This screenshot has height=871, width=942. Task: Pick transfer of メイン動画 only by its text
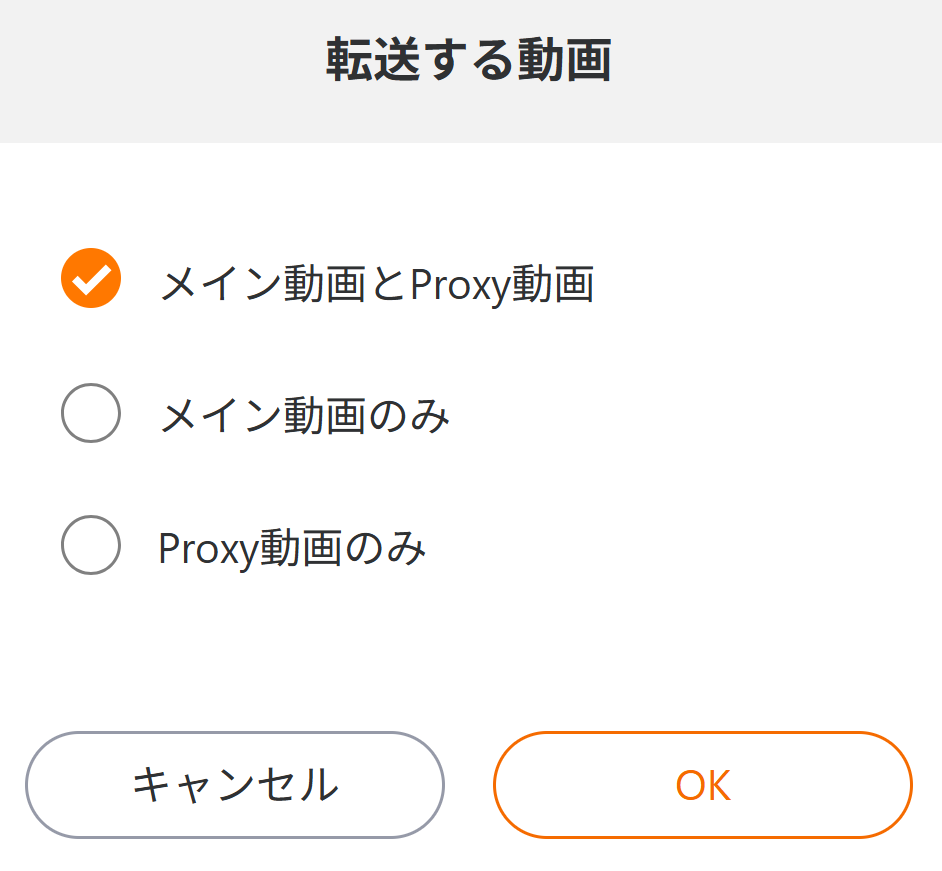(304, 416)
